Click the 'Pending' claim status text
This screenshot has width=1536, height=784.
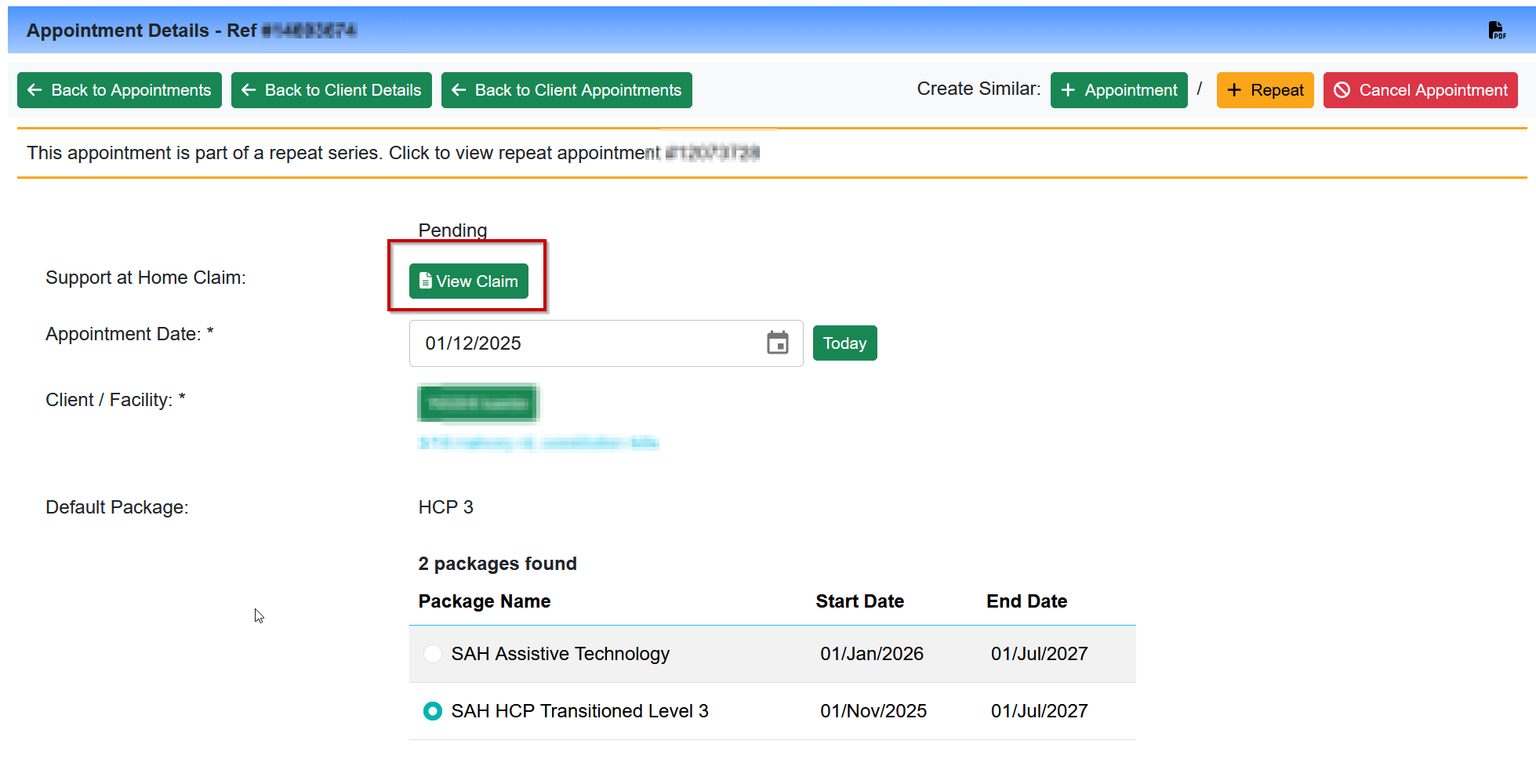452,230
